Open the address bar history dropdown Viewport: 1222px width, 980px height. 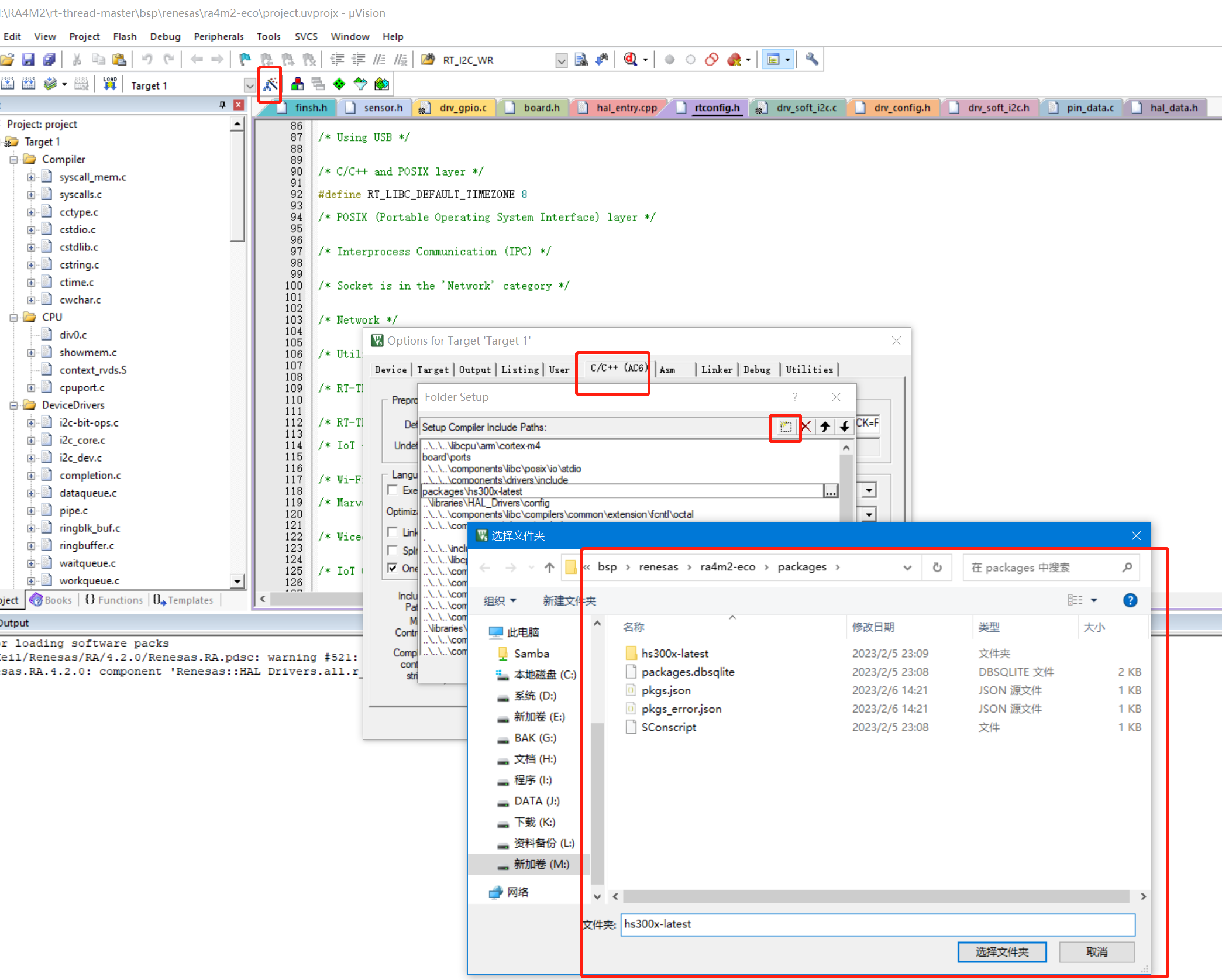tap(907, 568)
